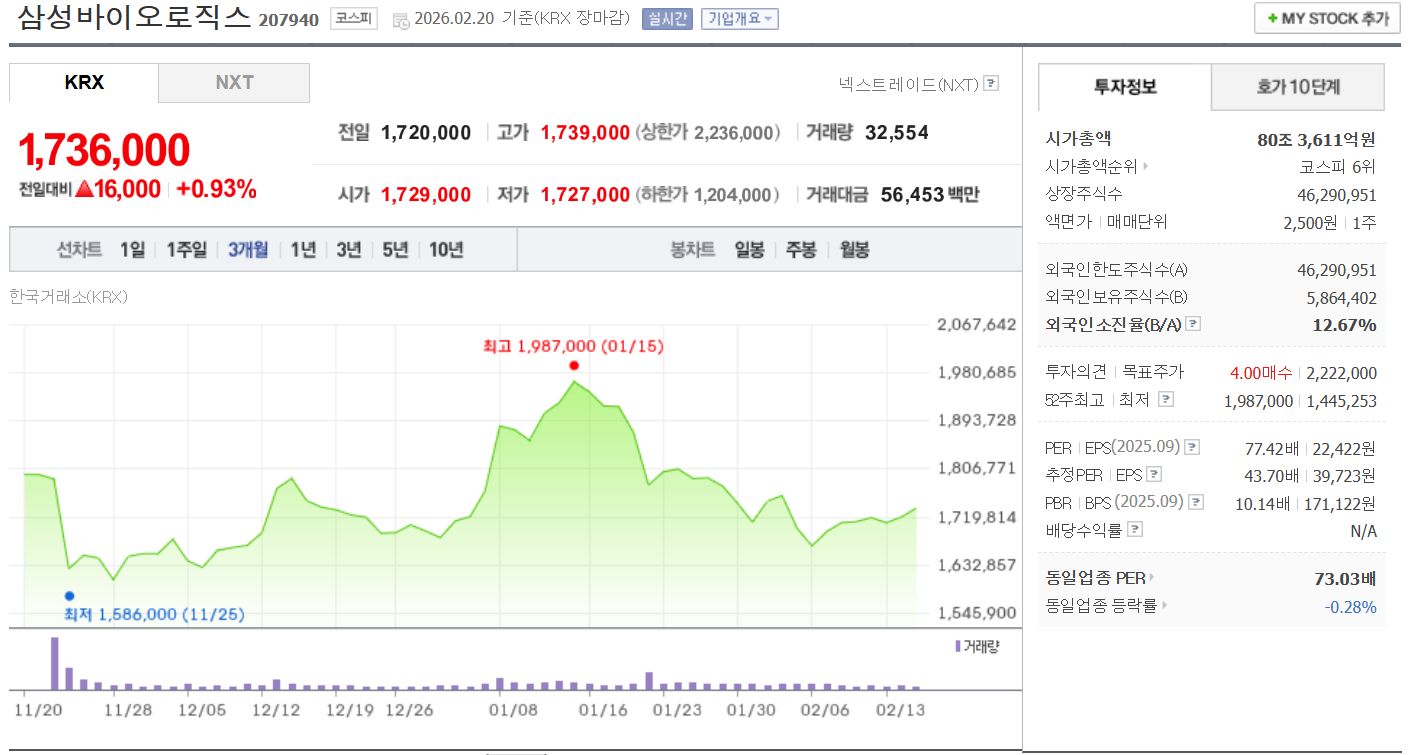Screen dimensions: 1411x755
Task: Open help icon beside PBR BPS (2025.09)
Action: pyautogui.click(x=1196, y=503)
